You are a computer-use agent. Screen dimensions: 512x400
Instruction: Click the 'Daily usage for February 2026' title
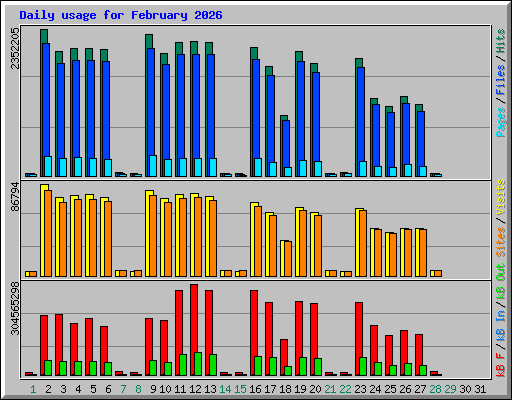pos(121,15)
